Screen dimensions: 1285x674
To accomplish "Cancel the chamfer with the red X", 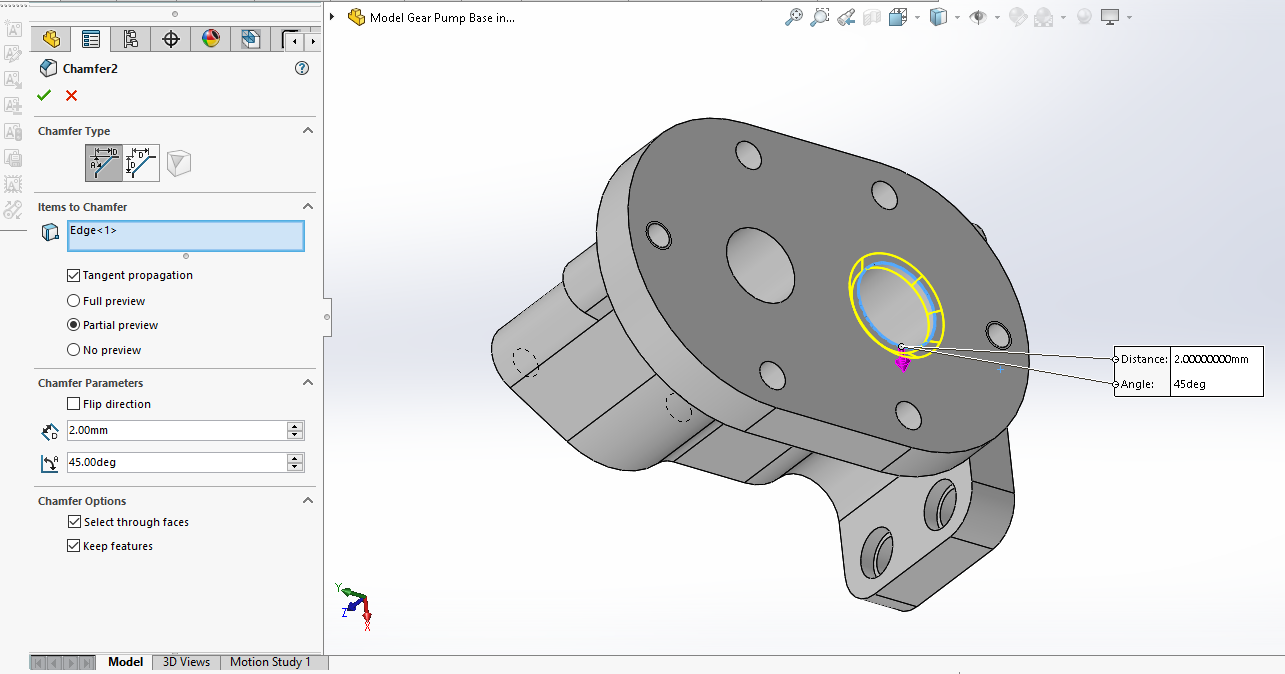I will tap(71, 95).
